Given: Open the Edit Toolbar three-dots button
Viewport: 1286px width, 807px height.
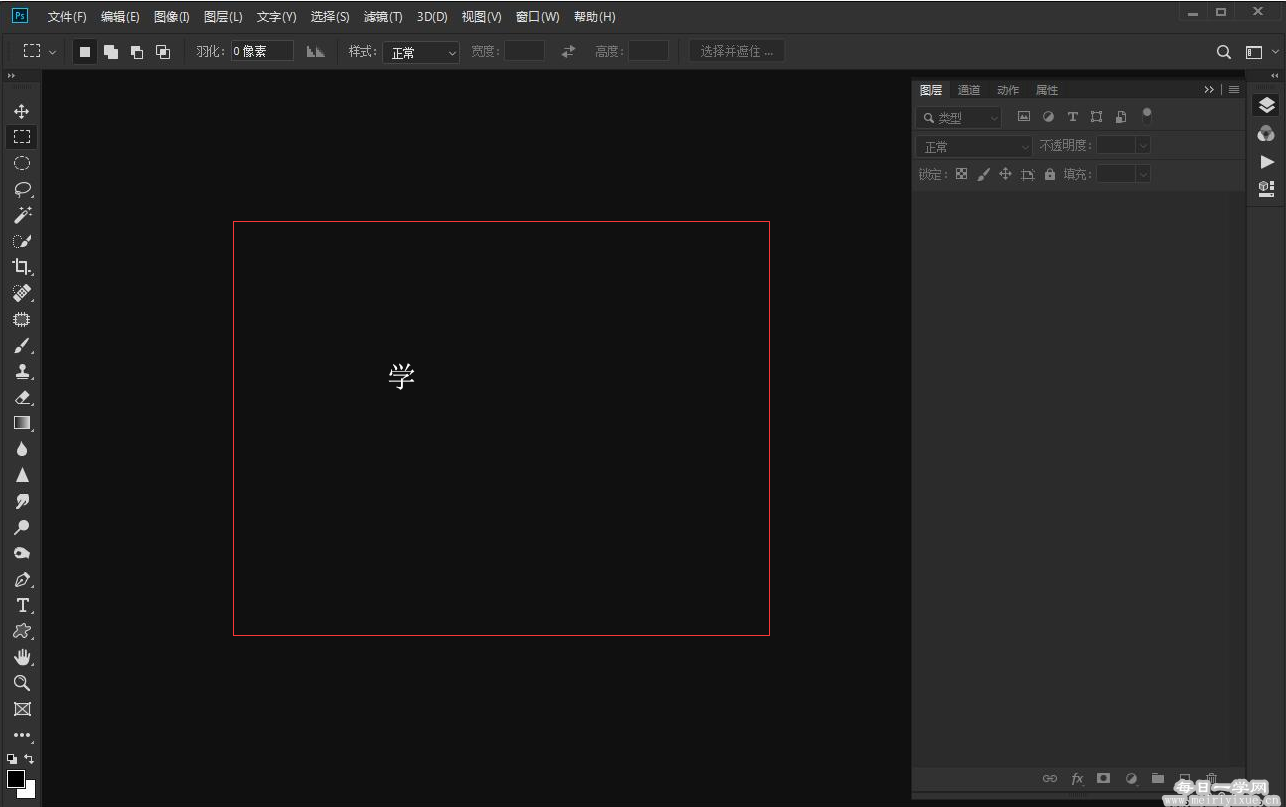Looking at the screenshot, I should click(x=21, y=735).
